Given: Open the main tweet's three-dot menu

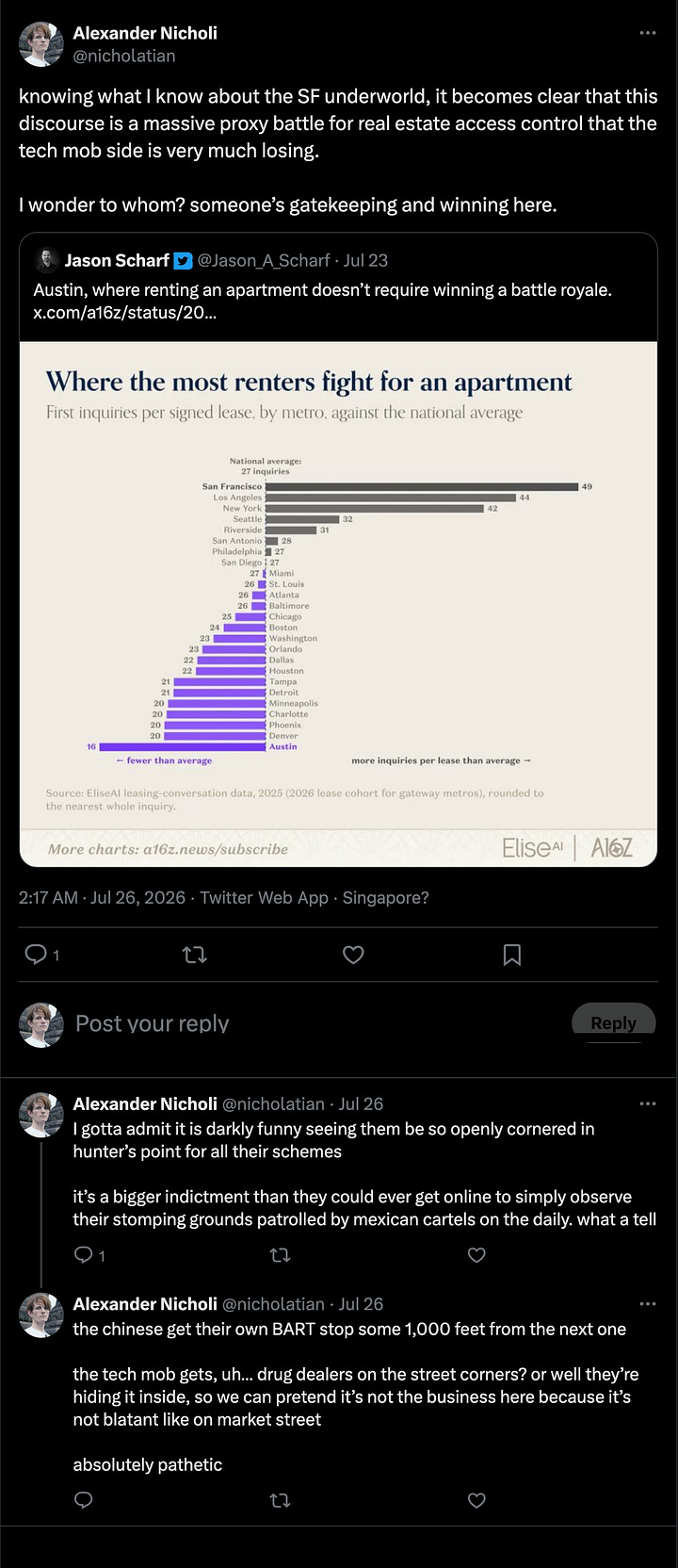Looking at the screenshot, I should (647, 33).
